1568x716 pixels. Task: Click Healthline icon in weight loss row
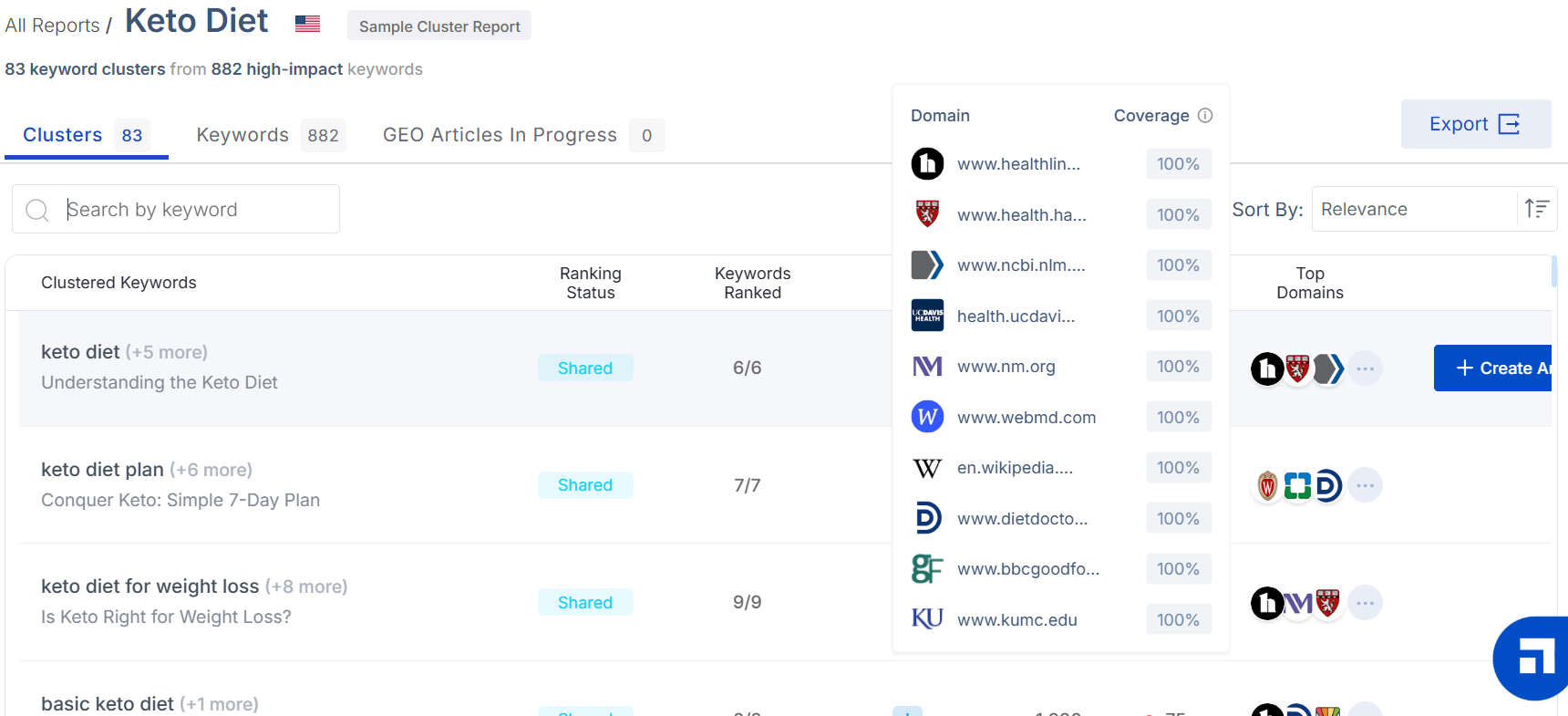(x=1267, y=603)
